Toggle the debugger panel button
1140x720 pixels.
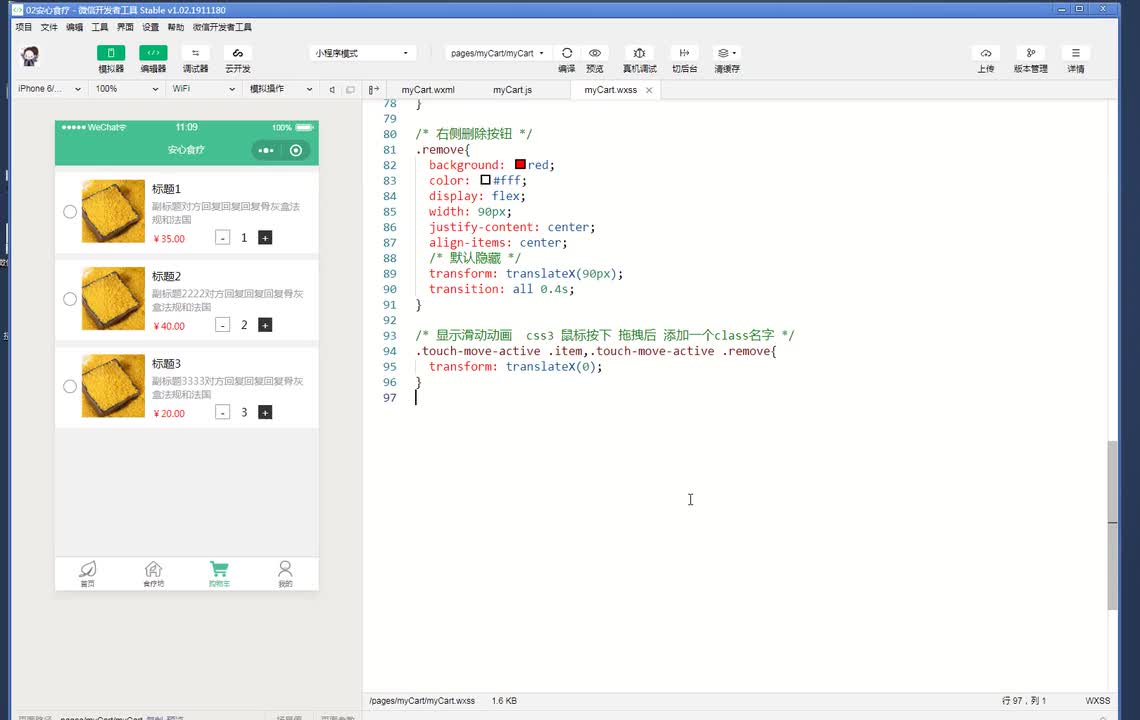click(195, 53)
